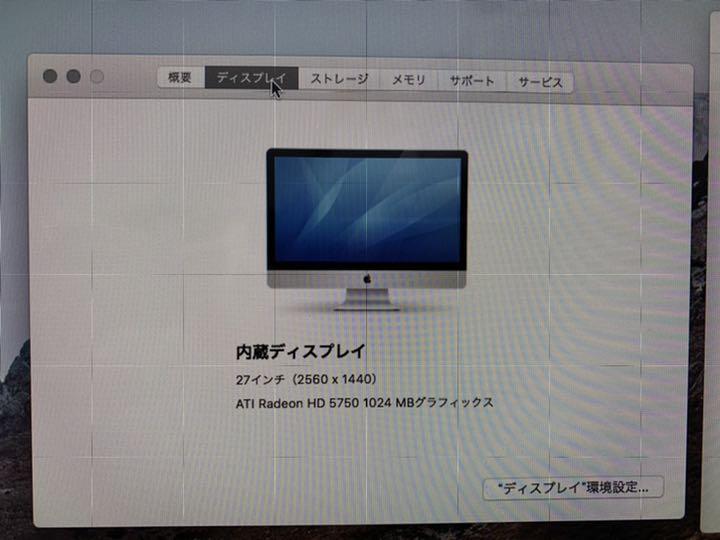720x540 pixels.
Task: Click the iMac display image
Action: point(366,230)
